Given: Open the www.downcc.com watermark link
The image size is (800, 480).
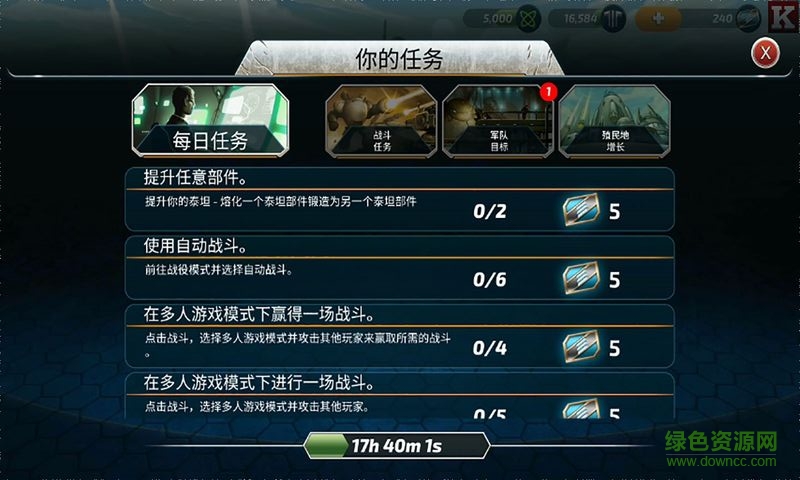Looking at the screenshot, I should pos(721,462).
